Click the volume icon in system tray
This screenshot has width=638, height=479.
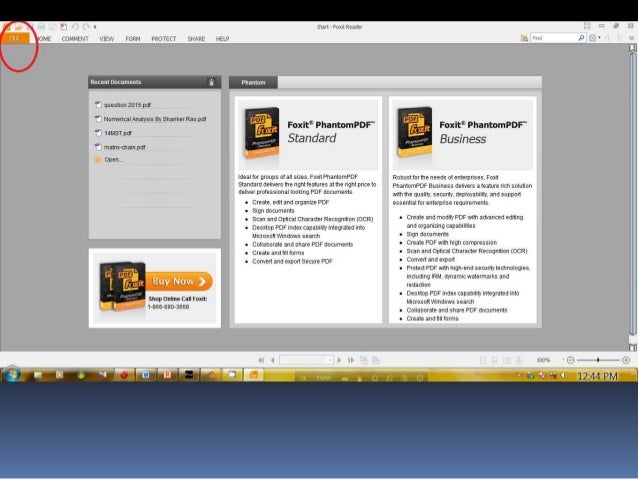pyautogui.click(x=564, y=375)
